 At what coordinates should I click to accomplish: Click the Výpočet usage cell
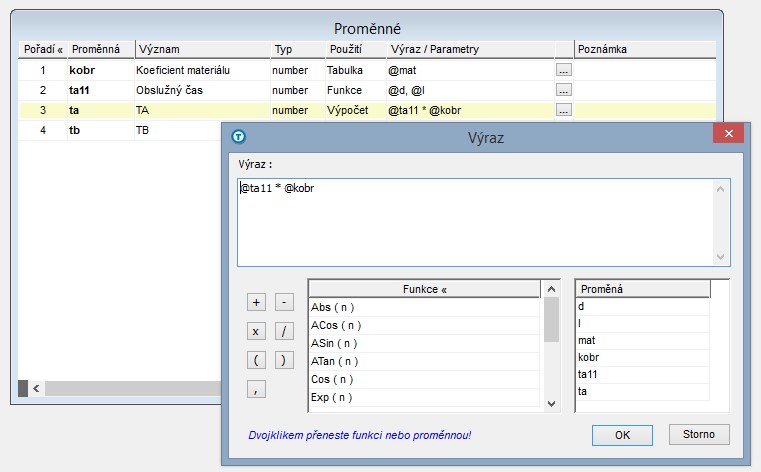356,110
